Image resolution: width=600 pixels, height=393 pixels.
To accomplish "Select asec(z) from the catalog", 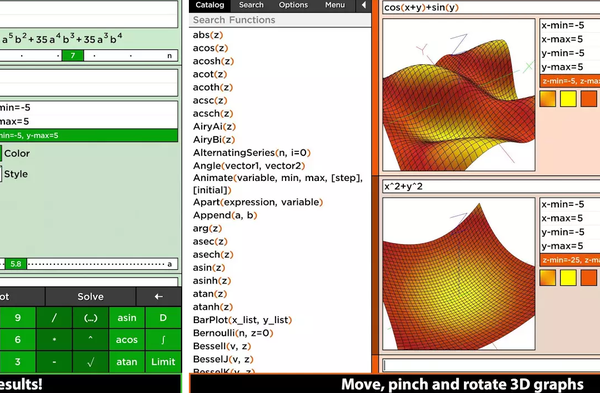I will (x=210, y=241).
